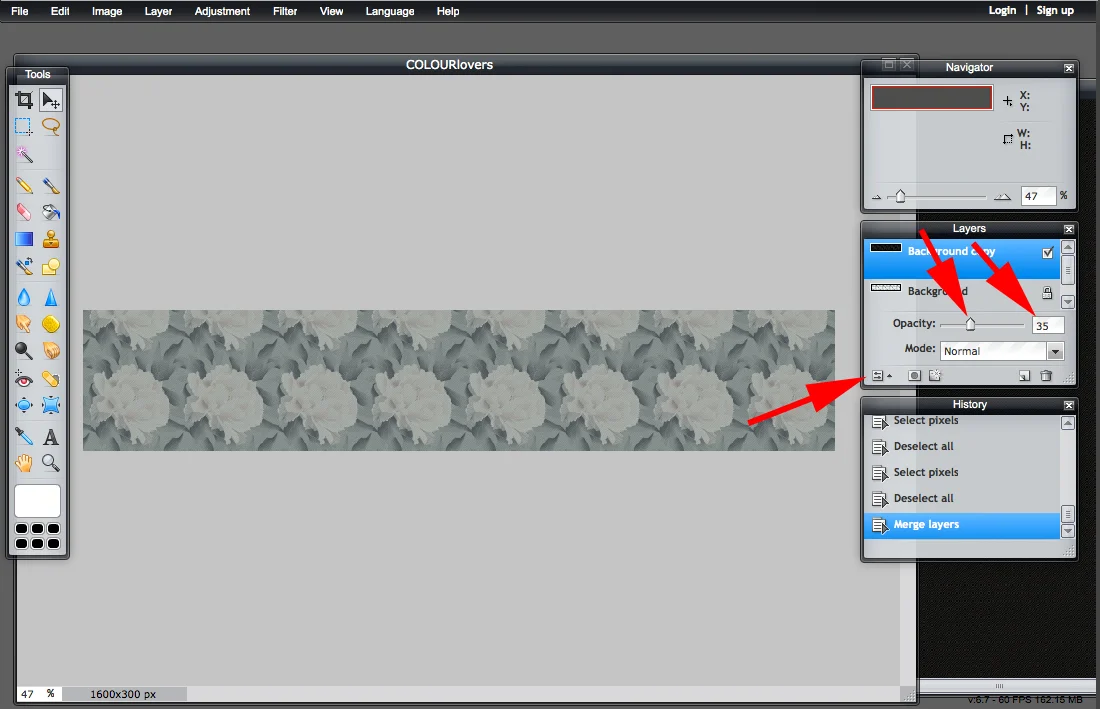Open the Filter menu
Image resolution: width=1100 pixels, height=709 pixels.
click(x=285, y=11)
